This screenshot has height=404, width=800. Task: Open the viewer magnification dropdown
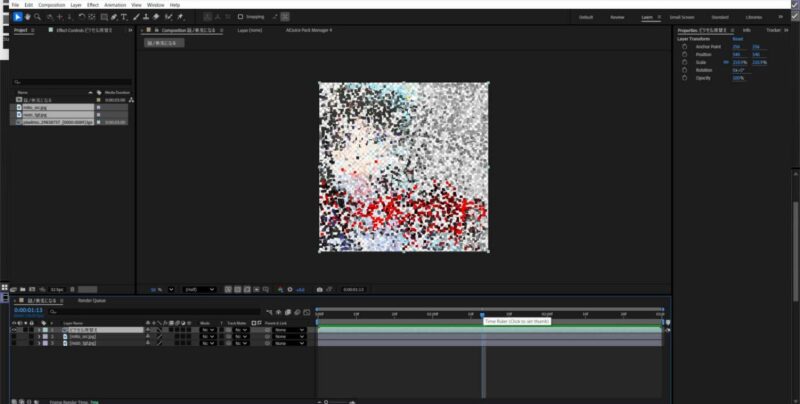pyautogui.click(x=171, y=289)
